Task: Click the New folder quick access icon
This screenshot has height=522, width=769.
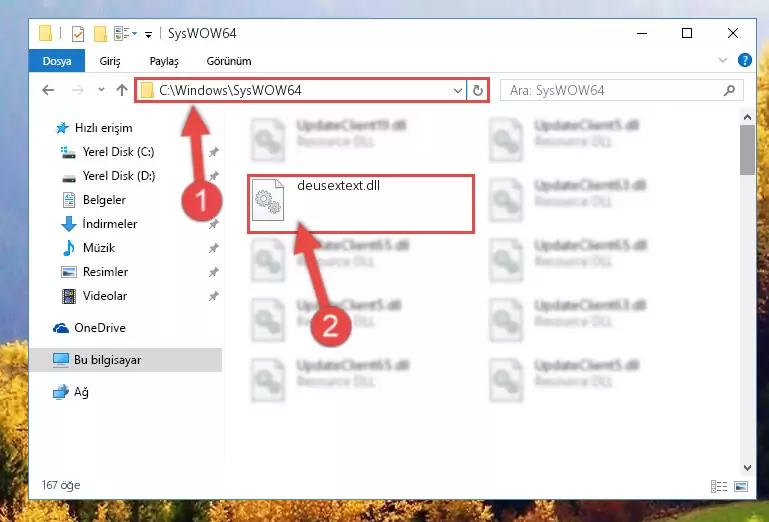Action: pyautogui.click(x=100, y=33)
